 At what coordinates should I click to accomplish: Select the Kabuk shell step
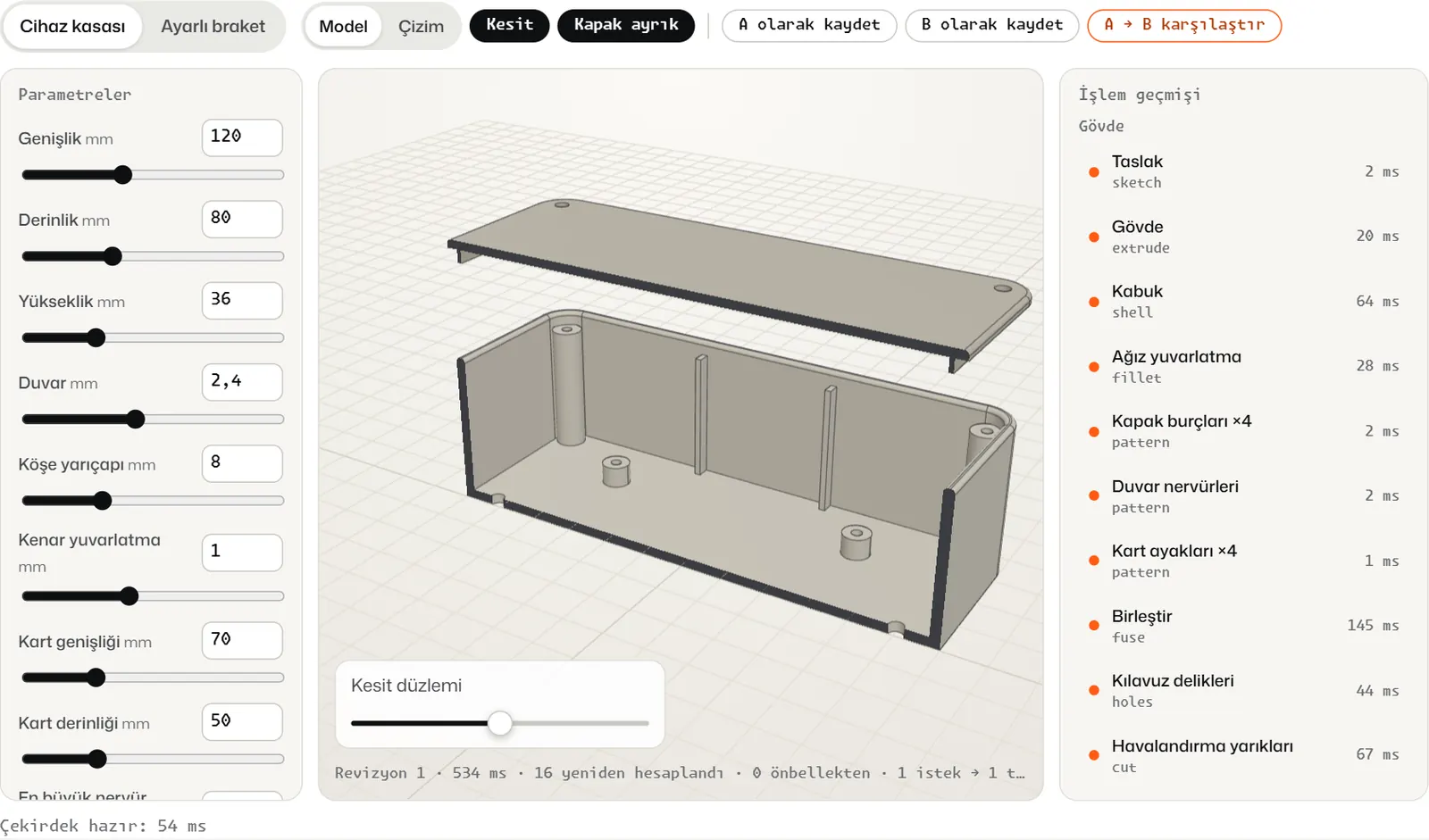(1243, 301)
